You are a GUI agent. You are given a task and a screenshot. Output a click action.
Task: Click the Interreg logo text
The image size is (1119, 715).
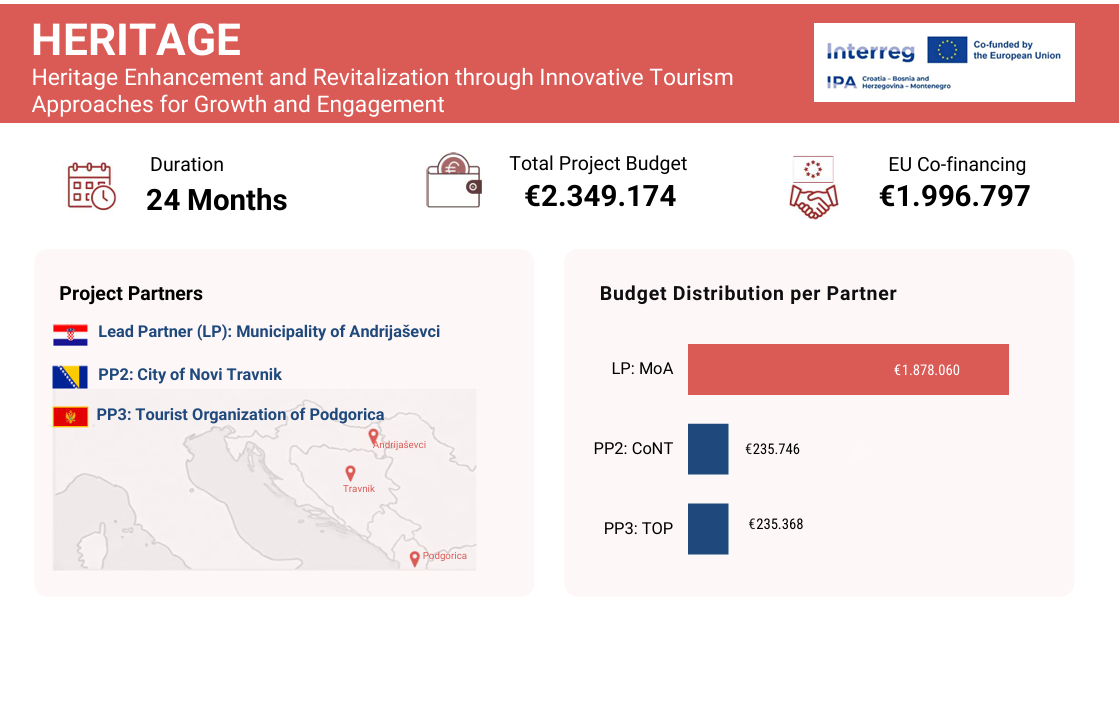click(x=870, y=52)
